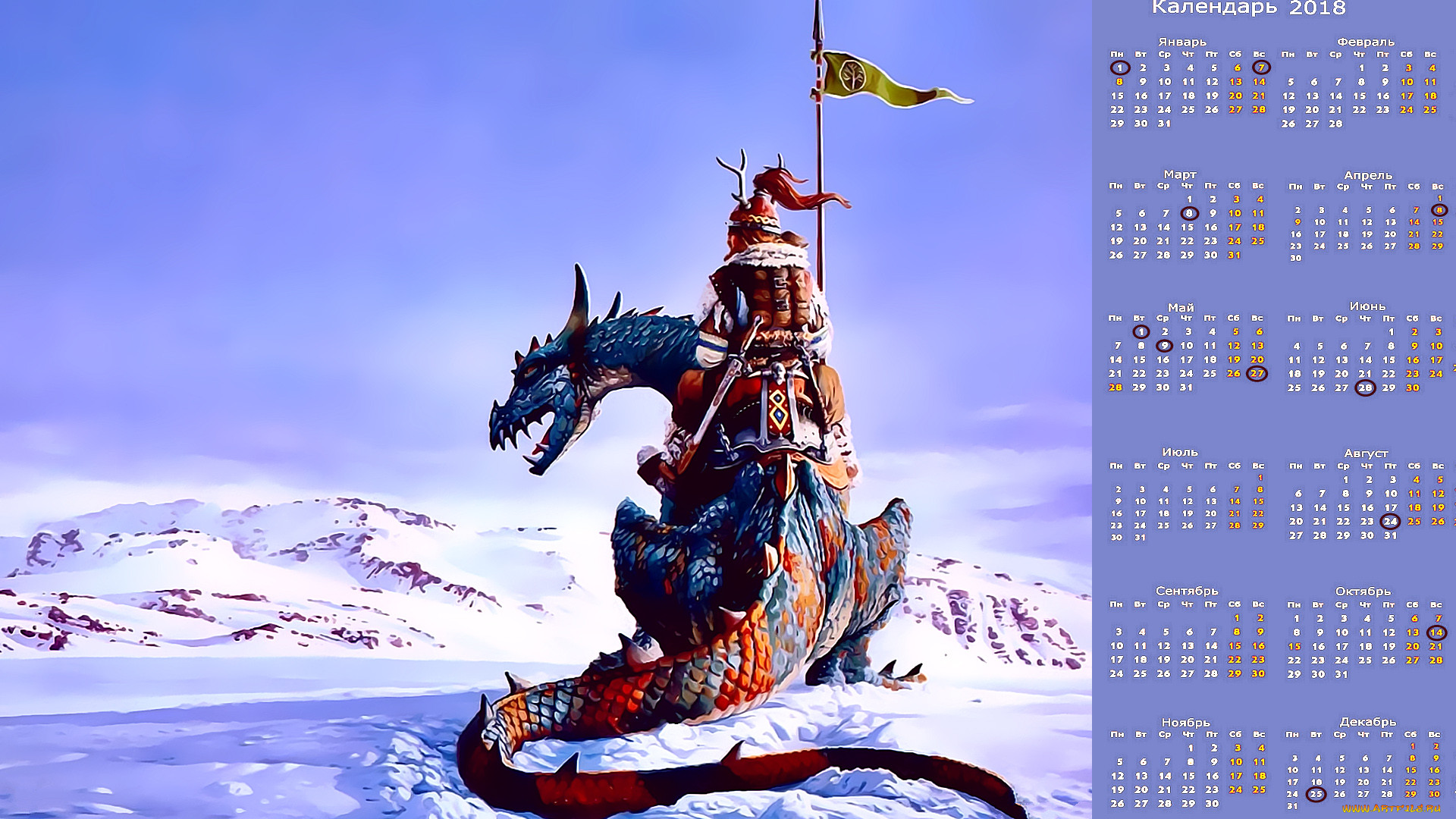Click the "Июль" month heading
The width and height of the screenshot is (1456, 819).
pos(1180,452)
